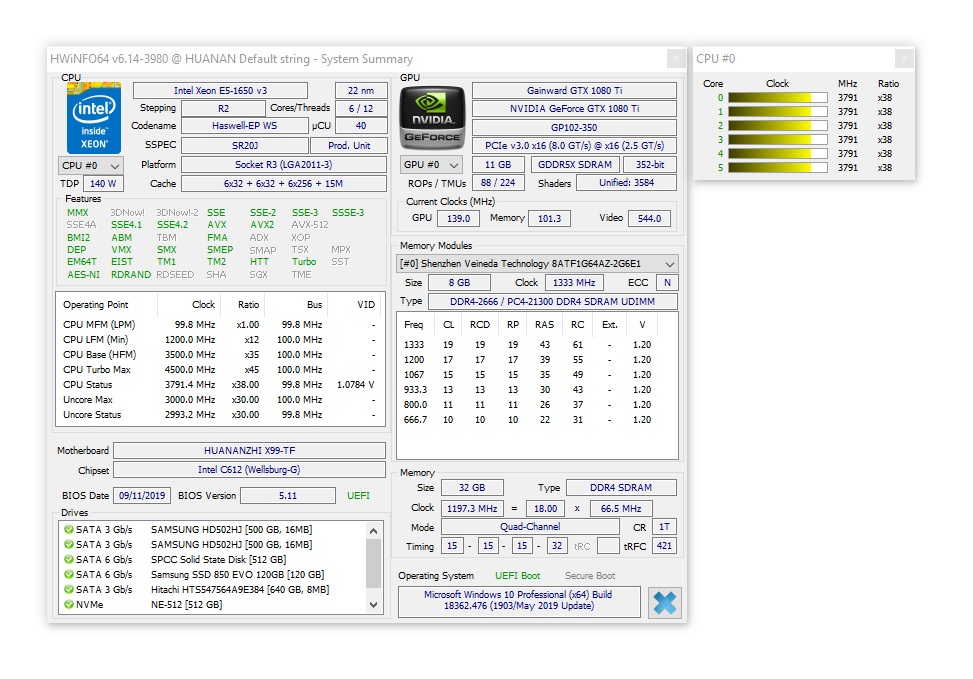Click the tRFC 421 field
Image resolution: width=973 pixels, height=679 pixels.
(664, 546)
